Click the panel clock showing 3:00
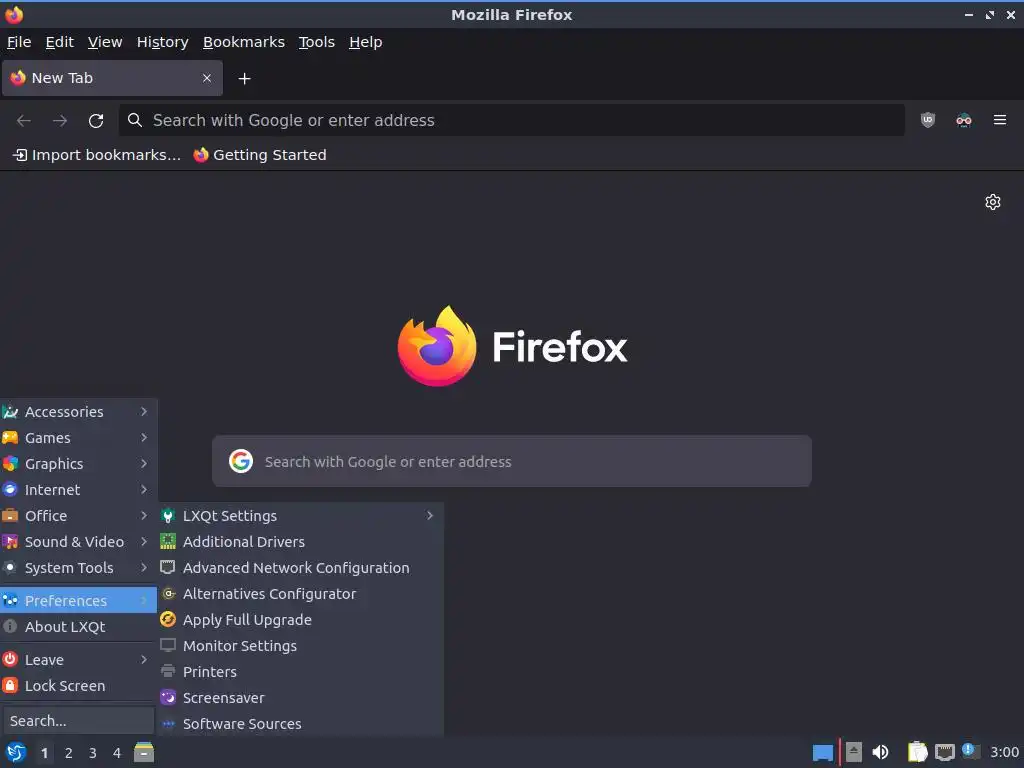The width and height of the screenshot is (1024, 768). pyautogui.click(x=1004, y=752)
